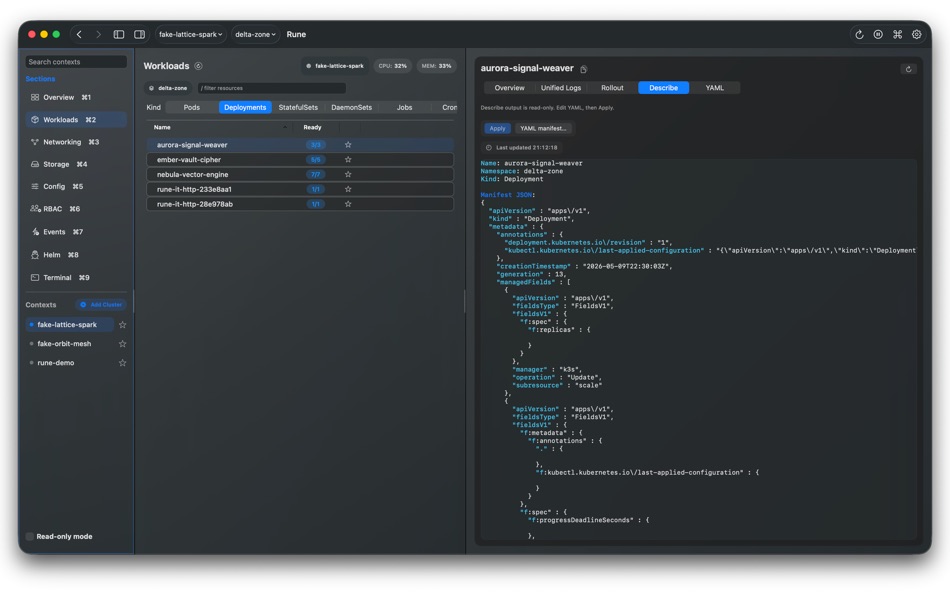This screenshot has width=950, height=594.
Task: Select the Workloads section
Action: click(76, 120)
